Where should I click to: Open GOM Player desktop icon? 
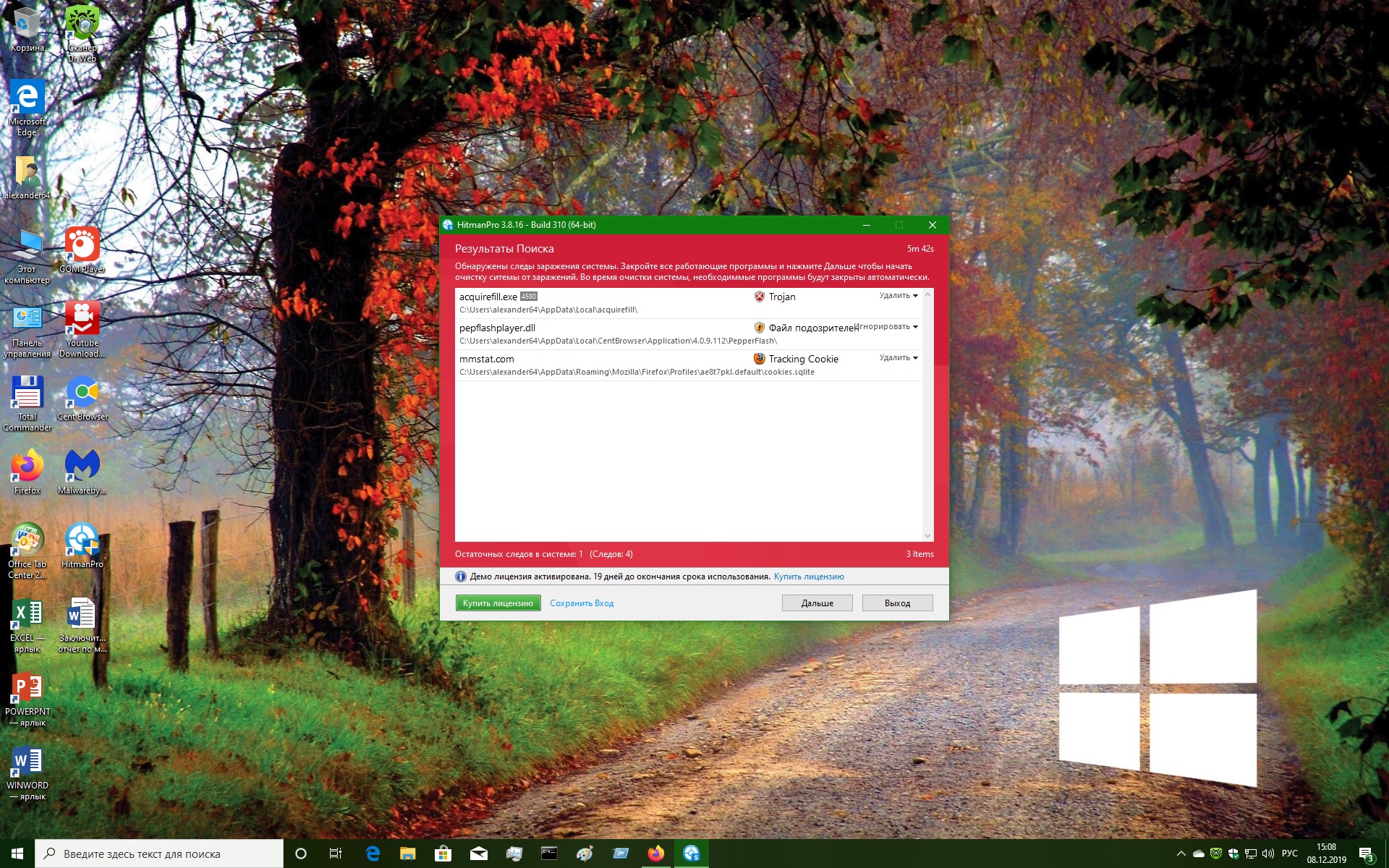82,246
